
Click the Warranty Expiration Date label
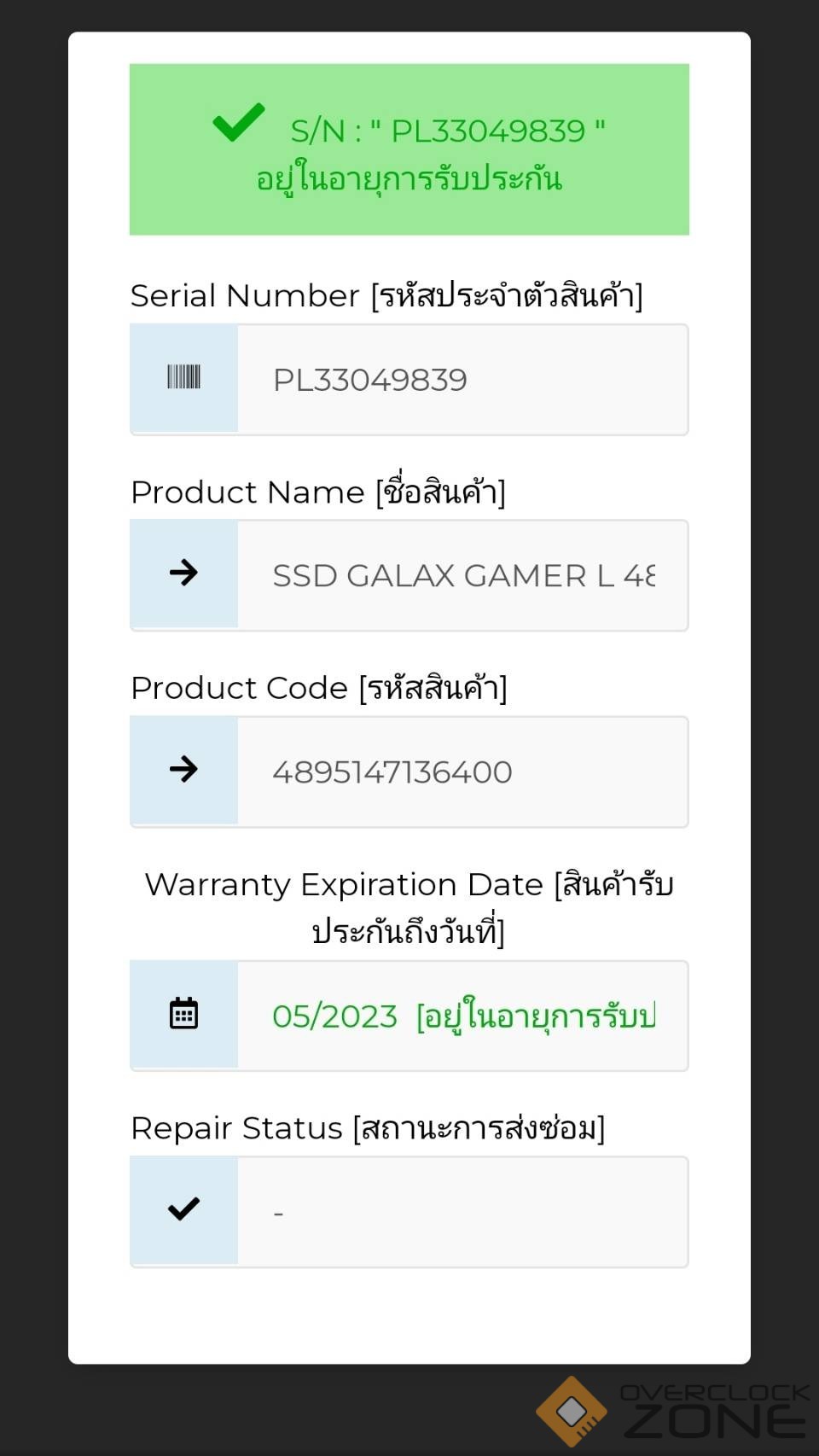(x=409, y=907)
